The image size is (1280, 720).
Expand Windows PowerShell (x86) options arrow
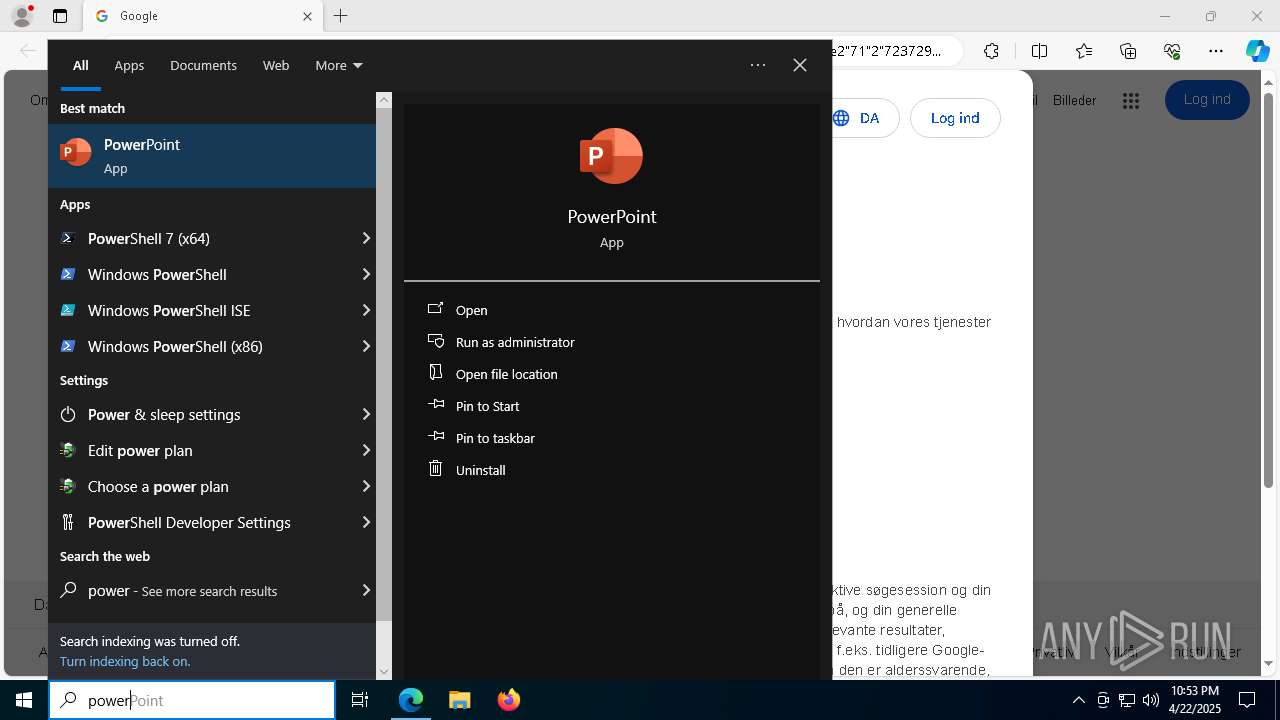pos(366,346)
